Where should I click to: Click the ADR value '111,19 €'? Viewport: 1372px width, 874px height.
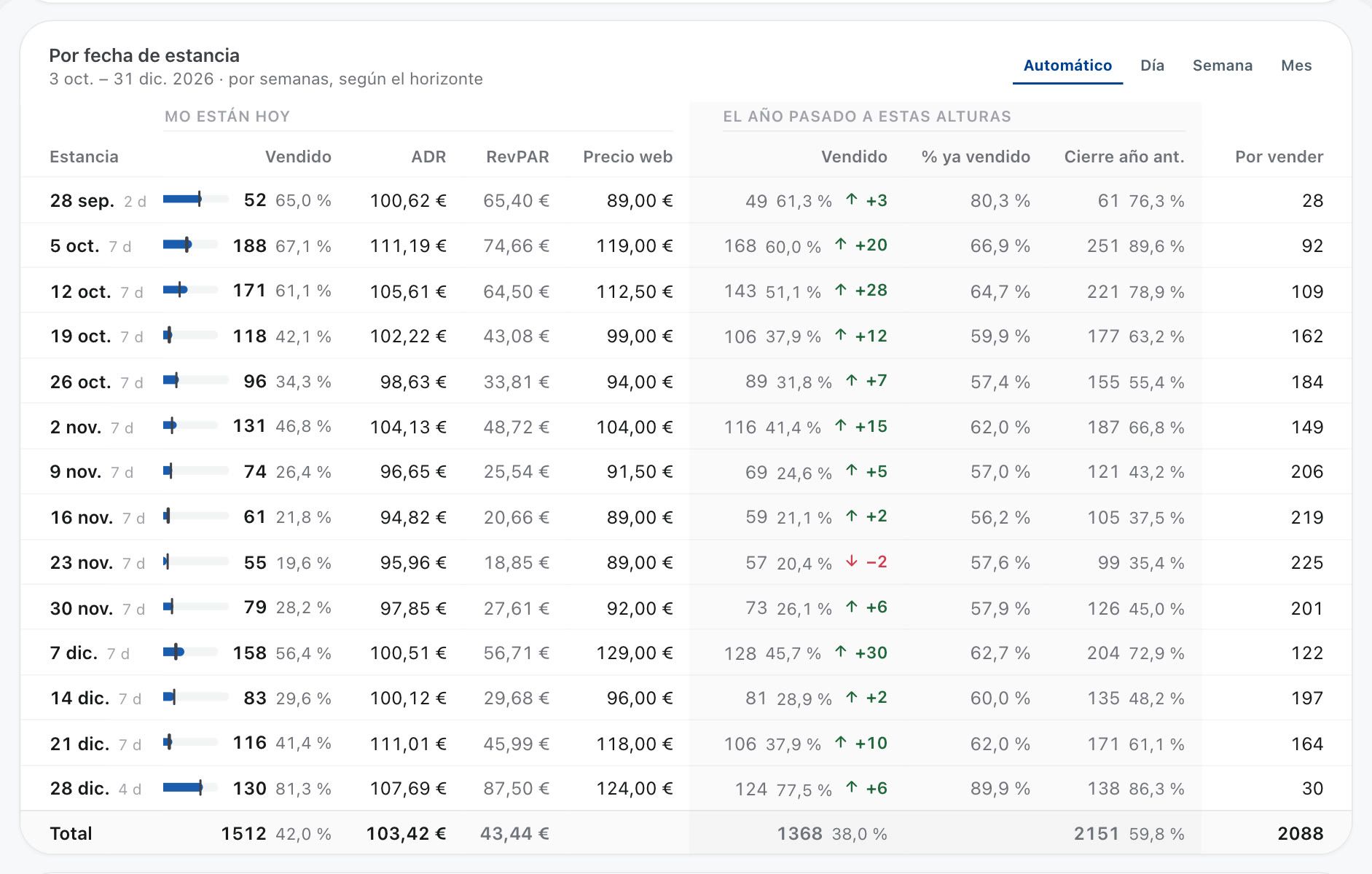tap(408, 246)
